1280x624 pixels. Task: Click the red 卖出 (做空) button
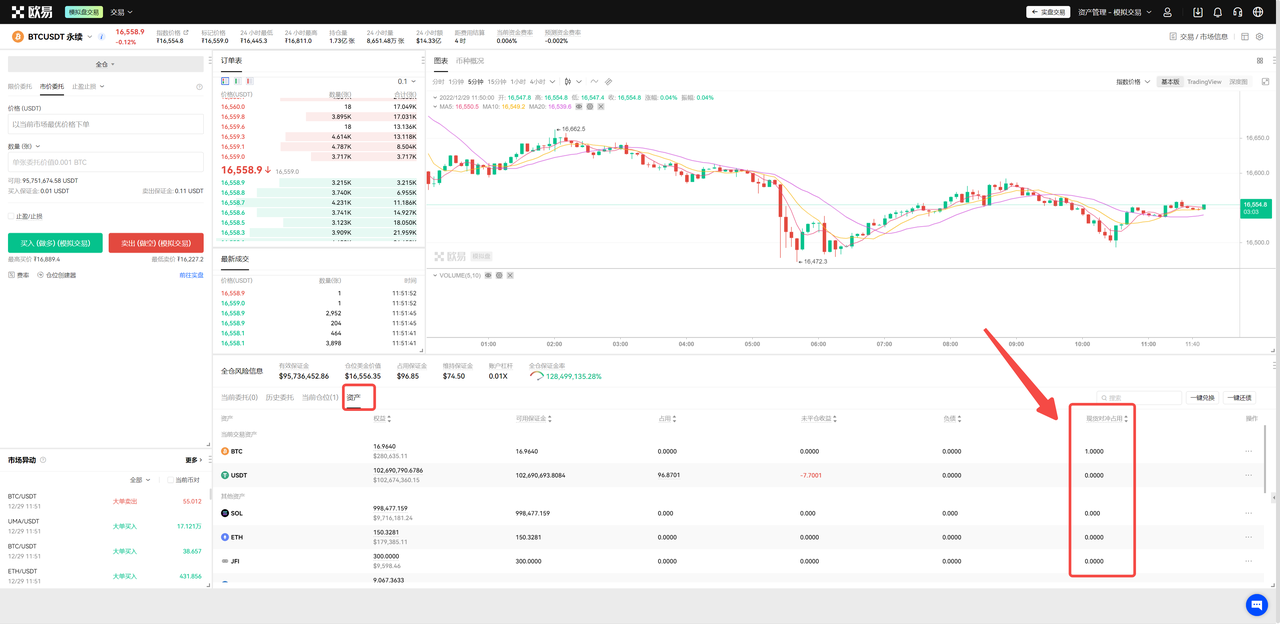coord(156,243)
